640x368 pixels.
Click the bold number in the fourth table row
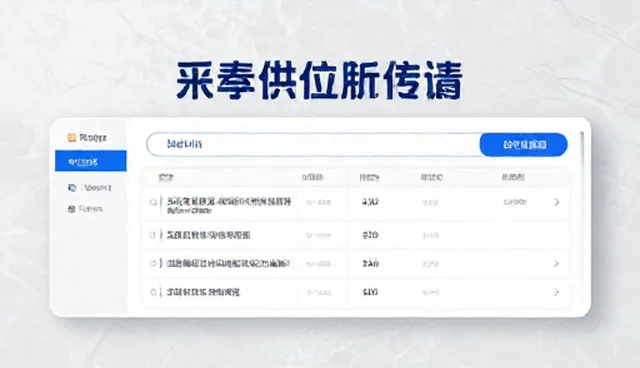click(370, 292)
